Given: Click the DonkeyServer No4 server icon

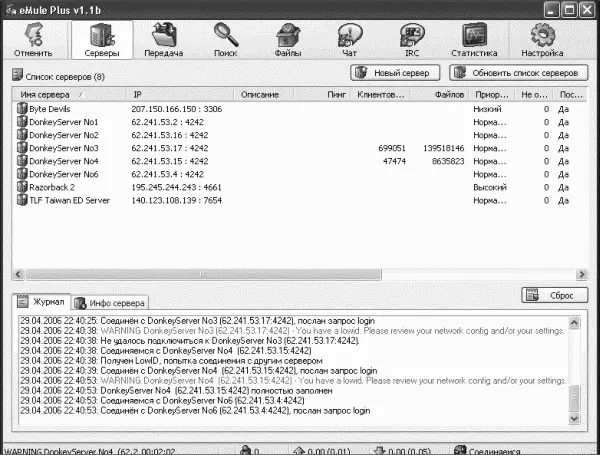Looking at the screenshot, I should click(x=22, y=161).
